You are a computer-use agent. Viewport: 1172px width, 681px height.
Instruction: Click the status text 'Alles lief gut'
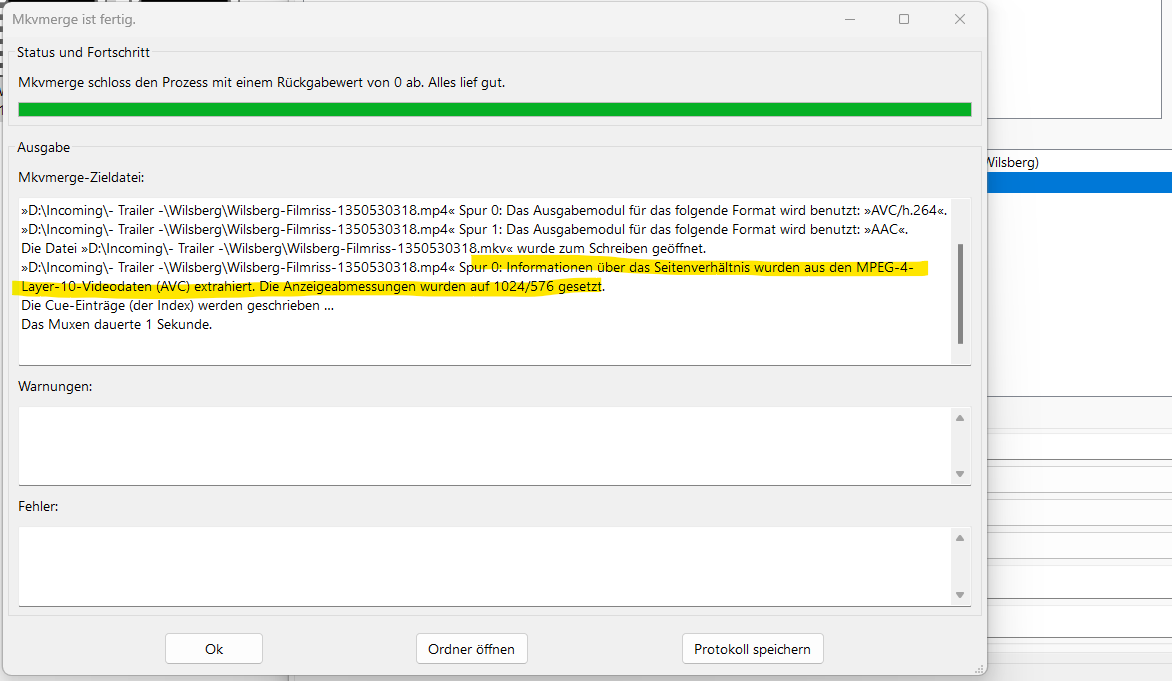(466, 82)
